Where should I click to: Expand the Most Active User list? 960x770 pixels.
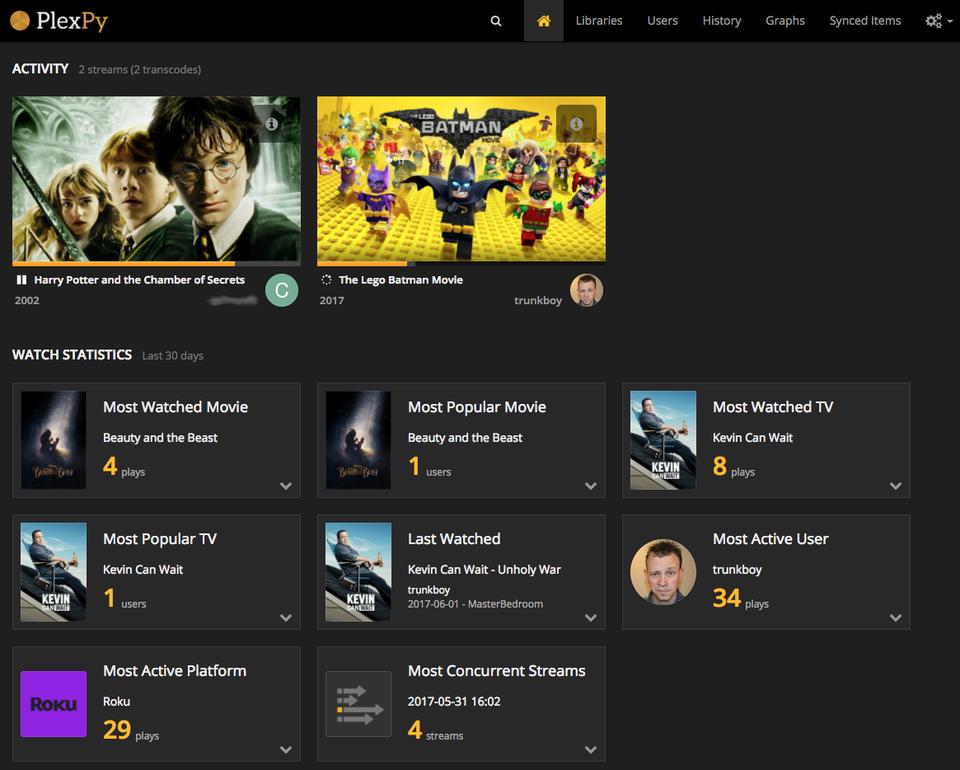point(895,618)
